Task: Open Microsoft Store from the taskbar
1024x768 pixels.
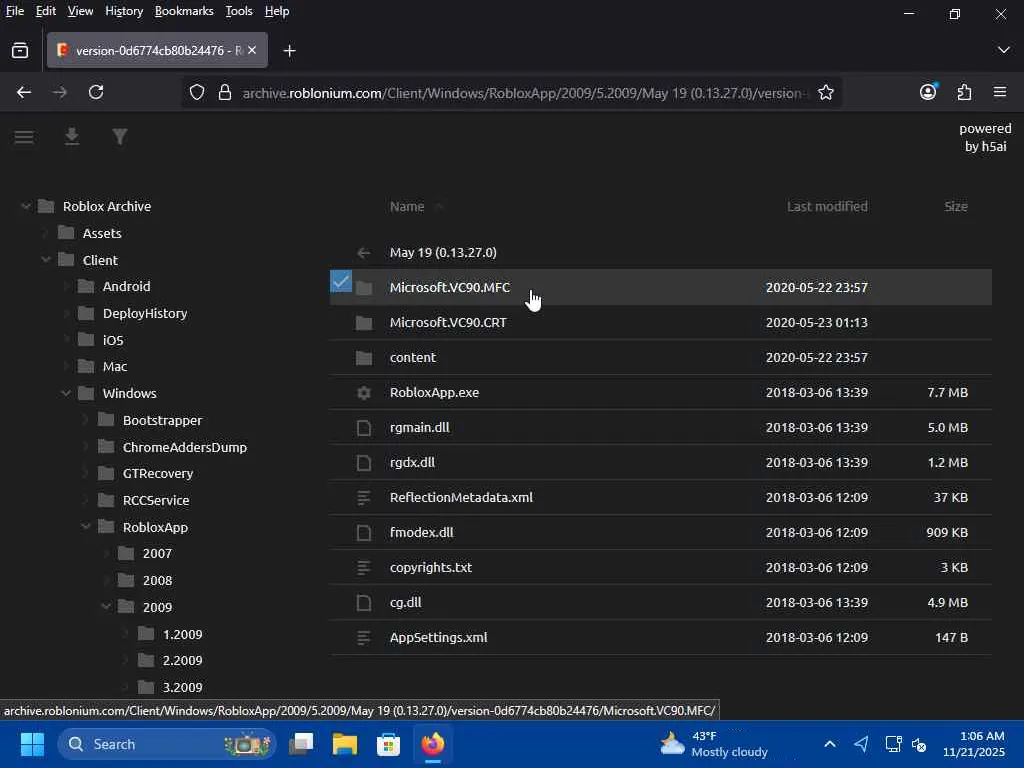Action: [x=389, y=744]
